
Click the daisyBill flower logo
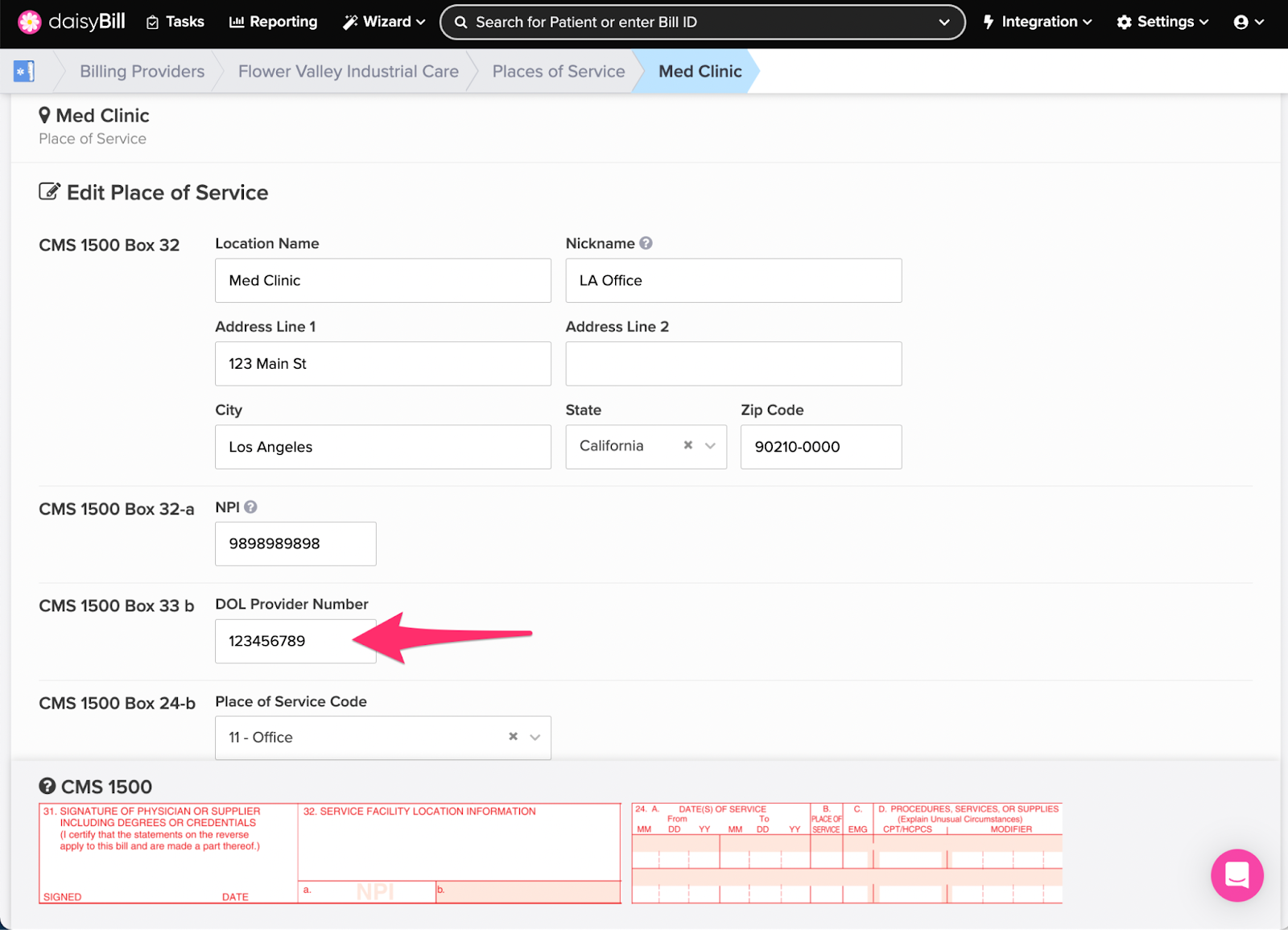[30, 22]
